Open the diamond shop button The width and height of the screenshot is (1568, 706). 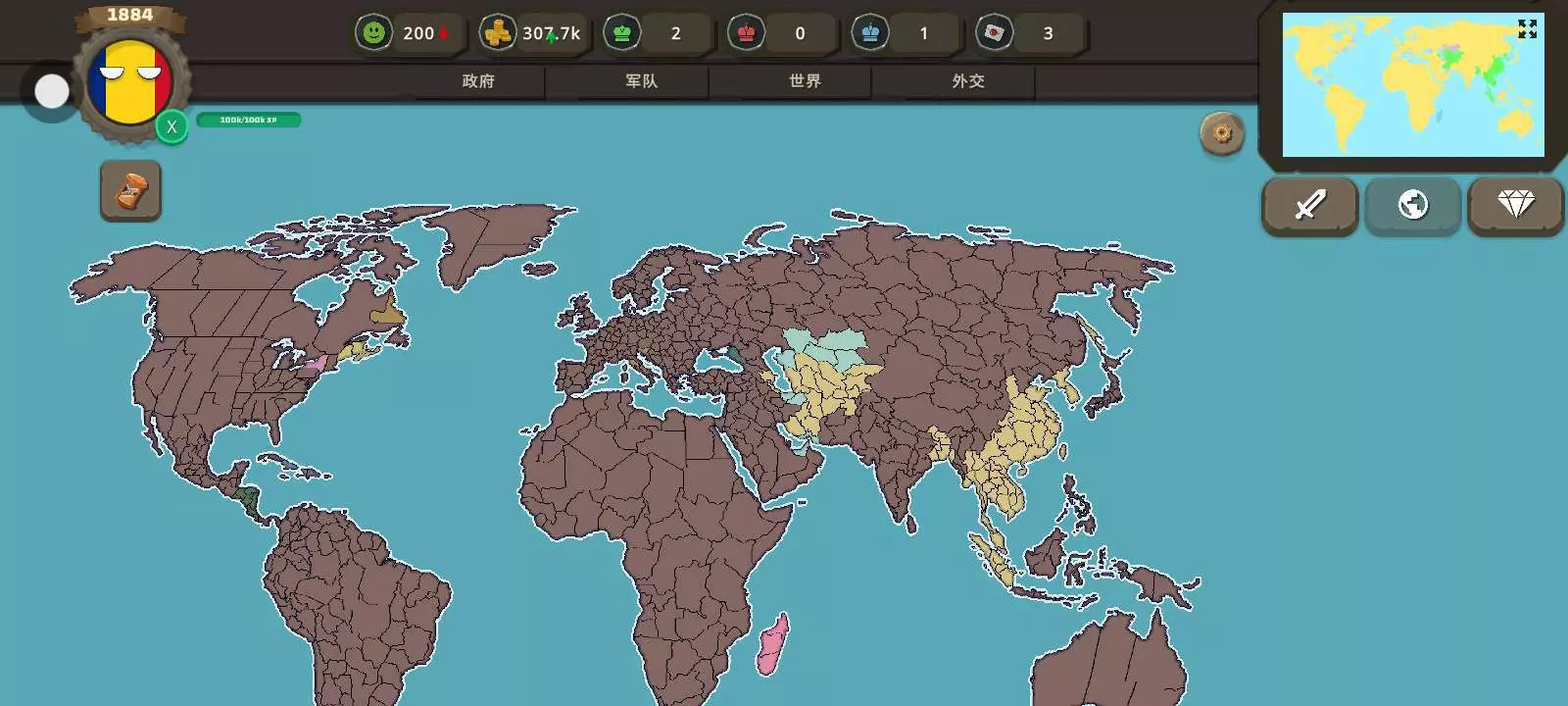click(1515, 205)
